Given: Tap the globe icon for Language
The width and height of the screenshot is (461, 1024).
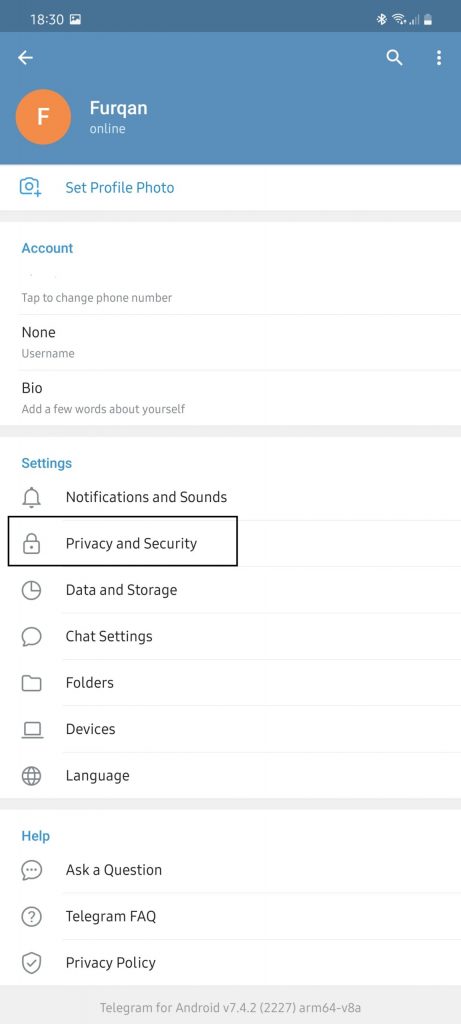Looking at the screenshot, I should coord(31,776).
